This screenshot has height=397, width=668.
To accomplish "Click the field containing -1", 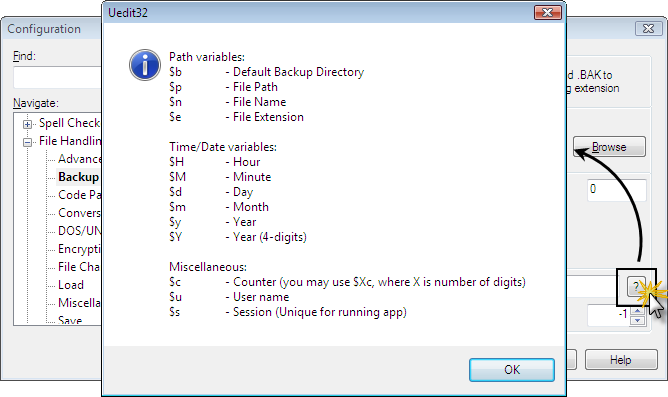I will pos(608,315).
